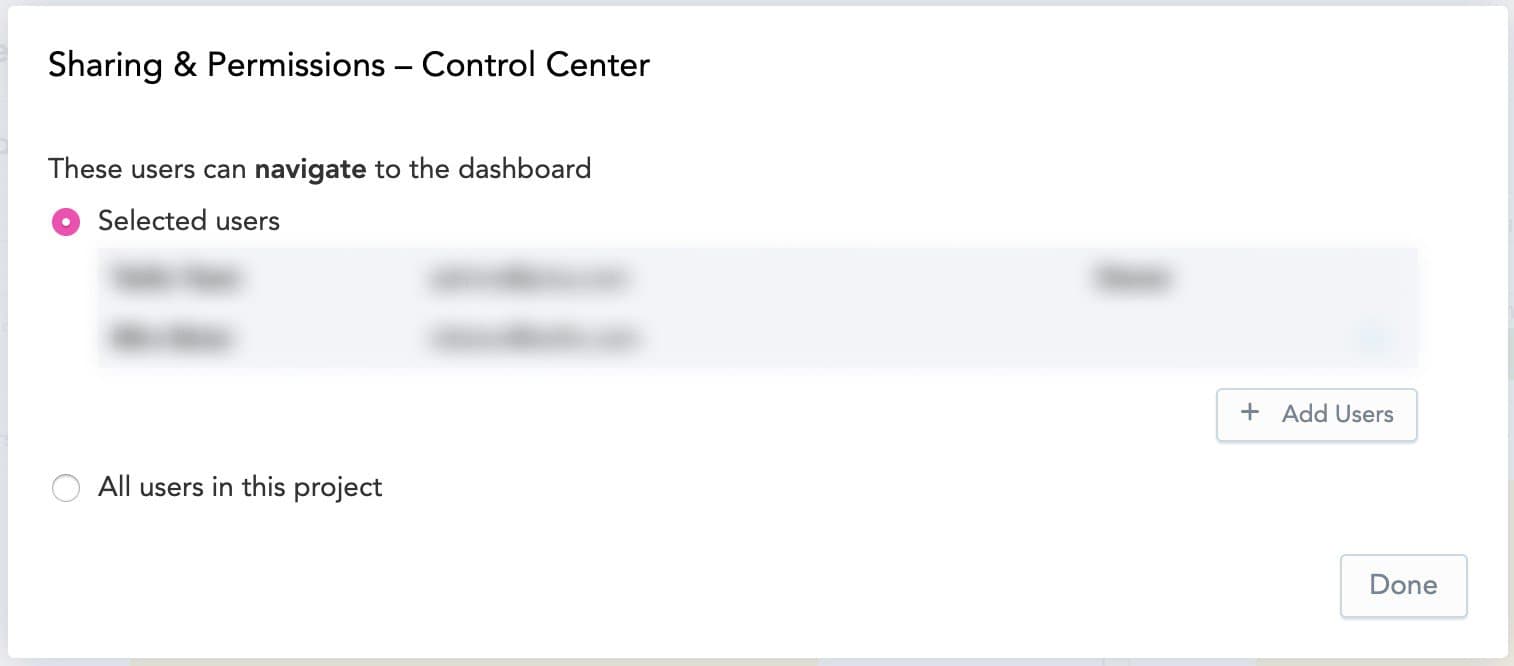Re-enable the Selected users radio button

click(x=66, y=221)
